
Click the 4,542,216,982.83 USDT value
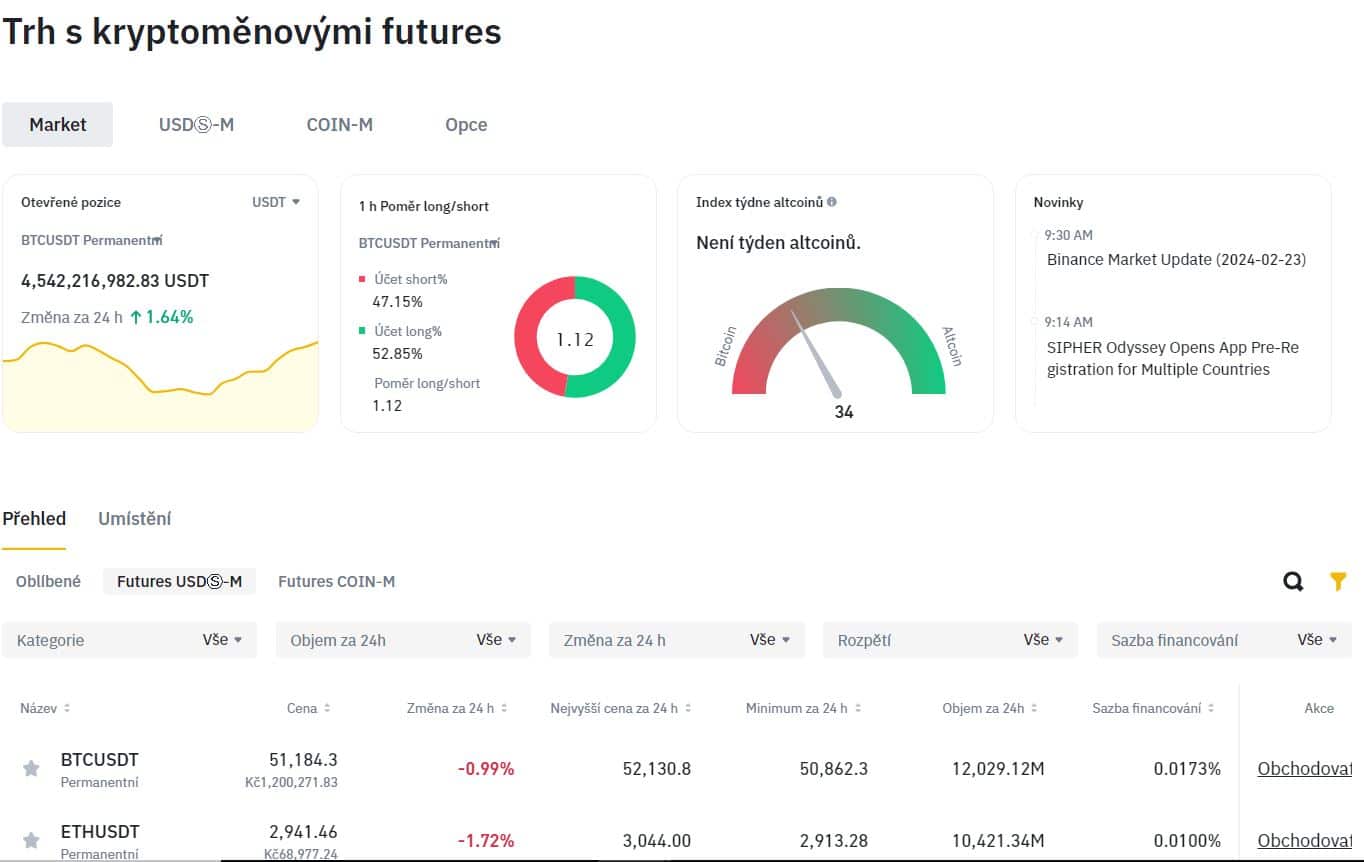point(115,281)
